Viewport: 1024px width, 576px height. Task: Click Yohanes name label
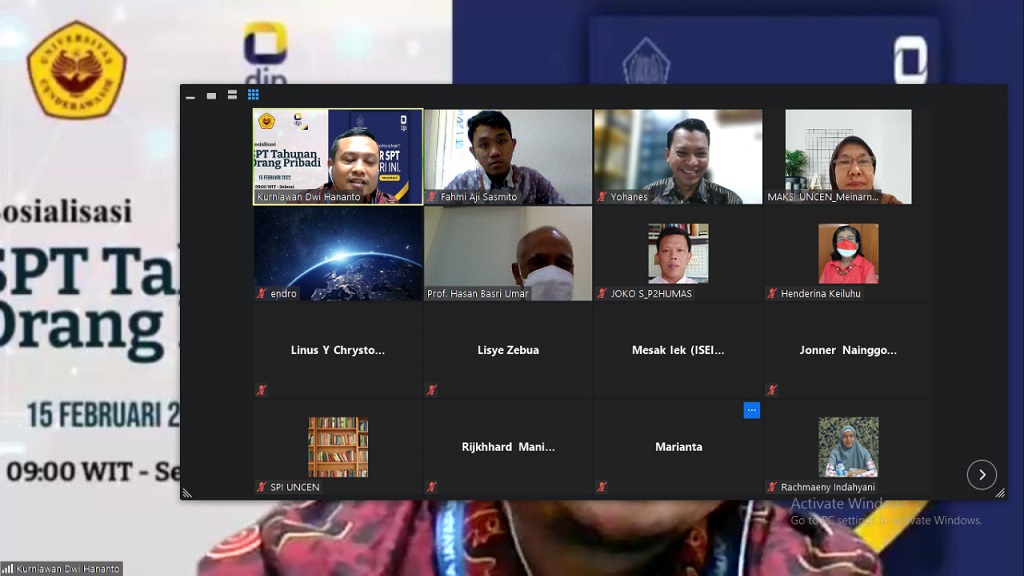(629, 197)
